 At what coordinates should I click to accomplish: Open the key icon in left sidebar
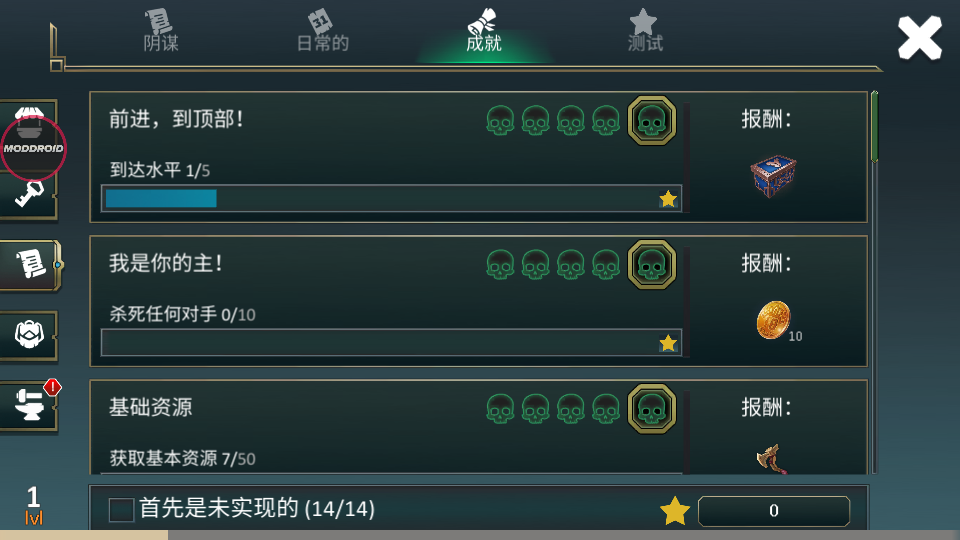pyautogui.click(x=29, y=195)
